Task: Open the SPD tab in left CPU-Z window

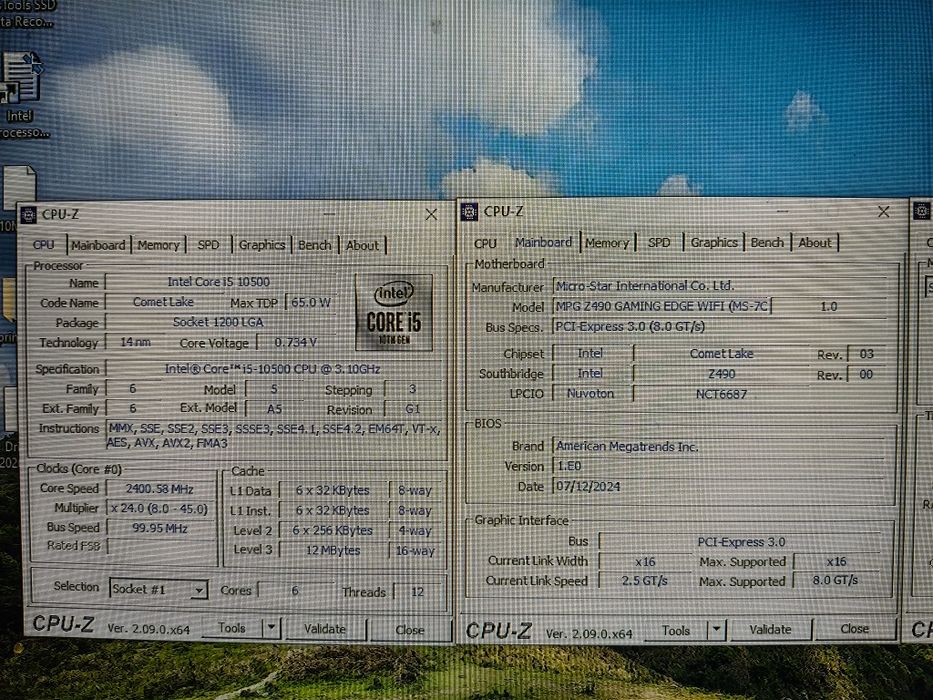Action: [x=208, y=245]
